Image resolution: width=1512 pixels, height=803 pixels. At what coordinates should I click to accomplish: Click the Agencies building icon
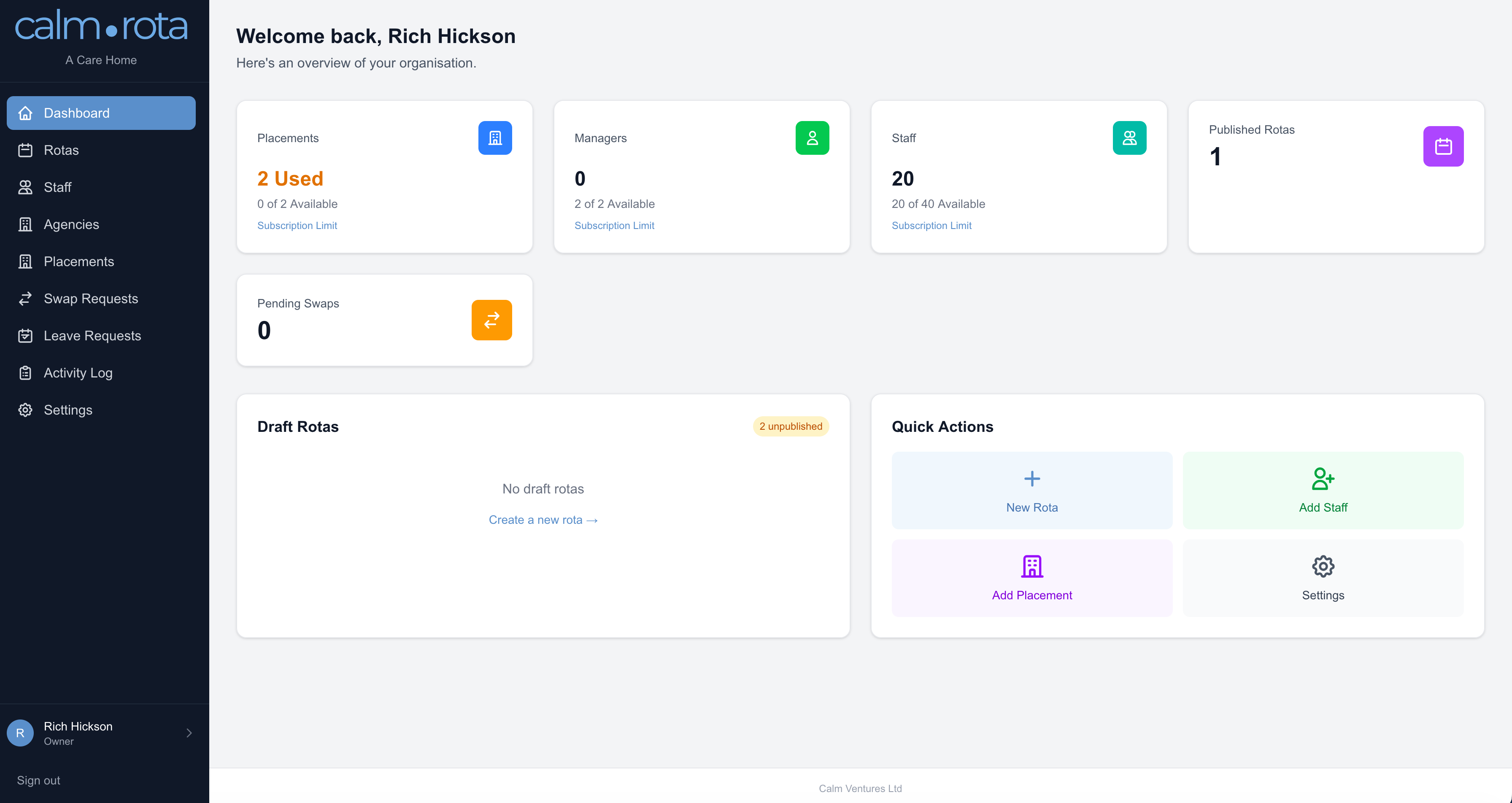coord(26,224)
